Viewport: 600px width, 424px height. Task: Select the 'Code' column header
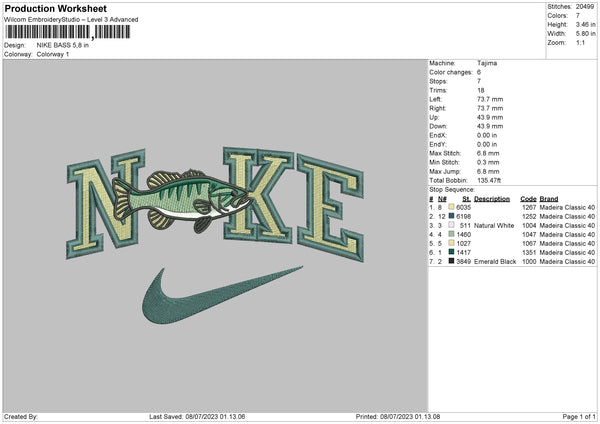pyautogui.click(x=528, y=199)
